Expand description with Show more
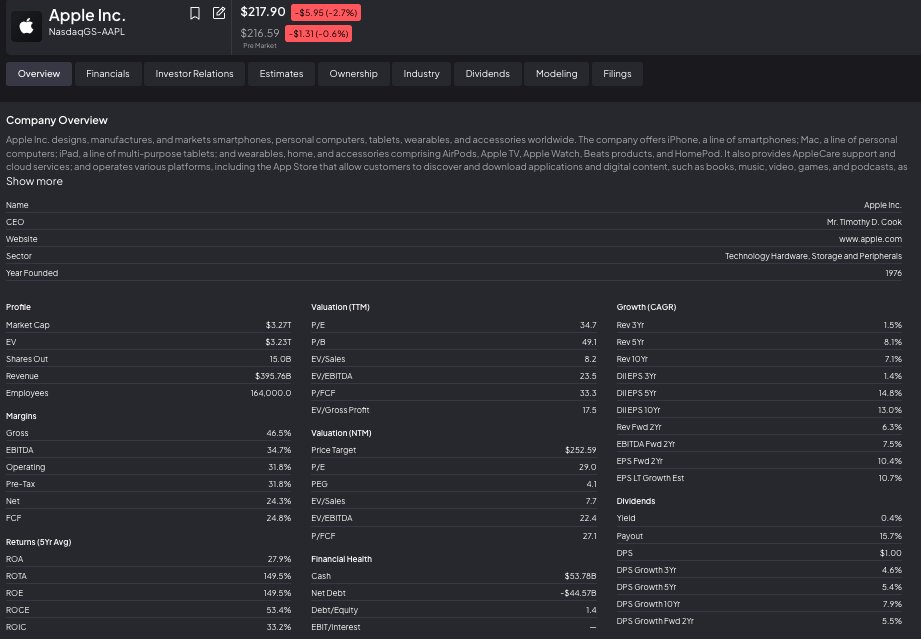The width and height of the screenshot is (921, 639). click(34, 181)
